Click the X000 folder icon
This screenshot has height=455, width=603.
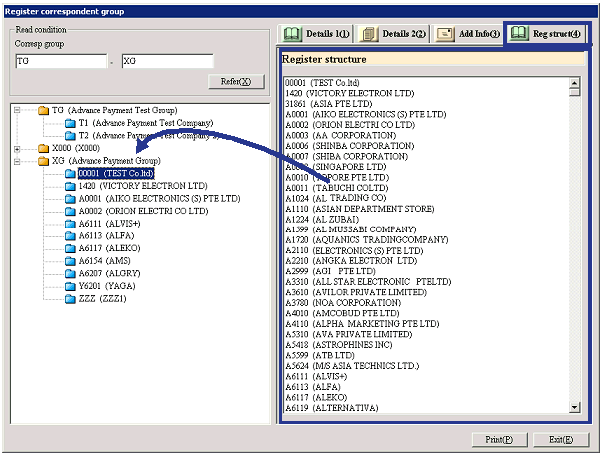[x=43, y=148]
